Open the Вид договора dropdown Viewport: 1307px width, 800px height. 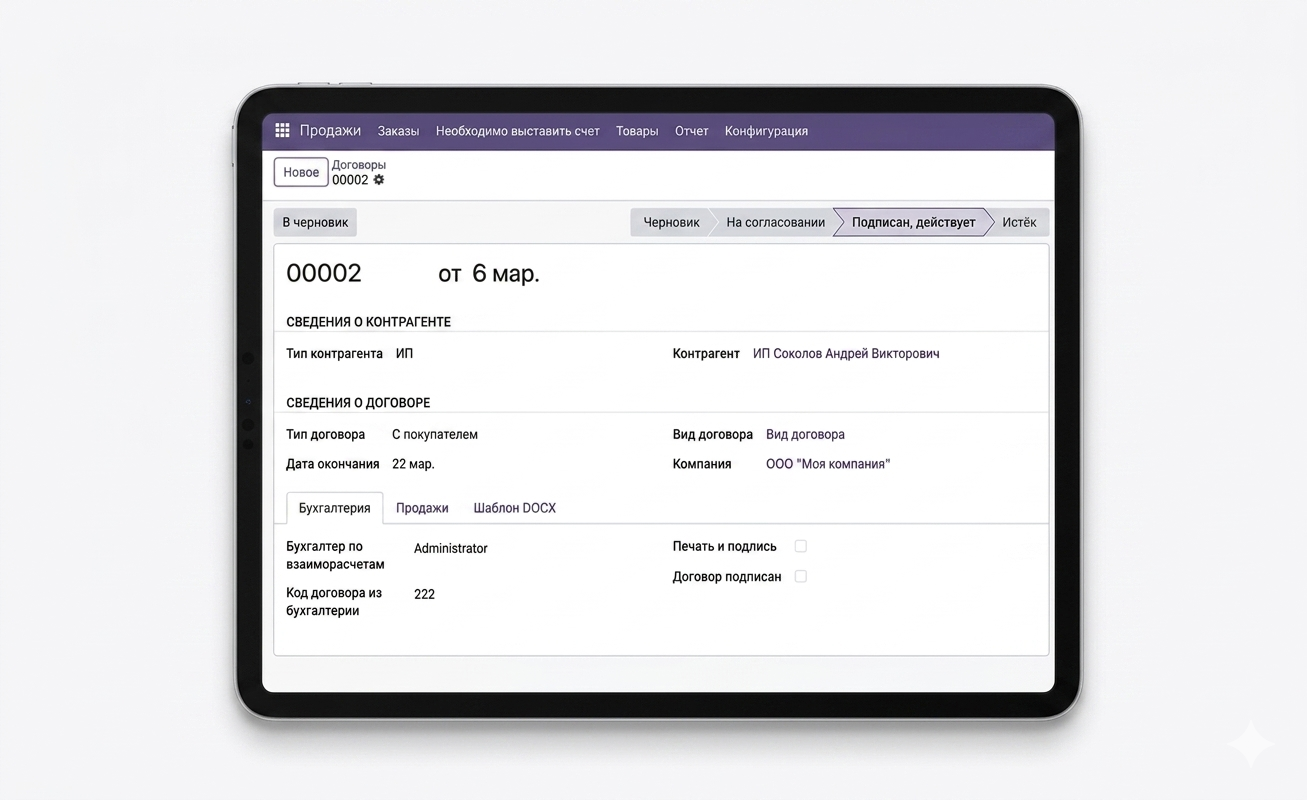(805, 434)
